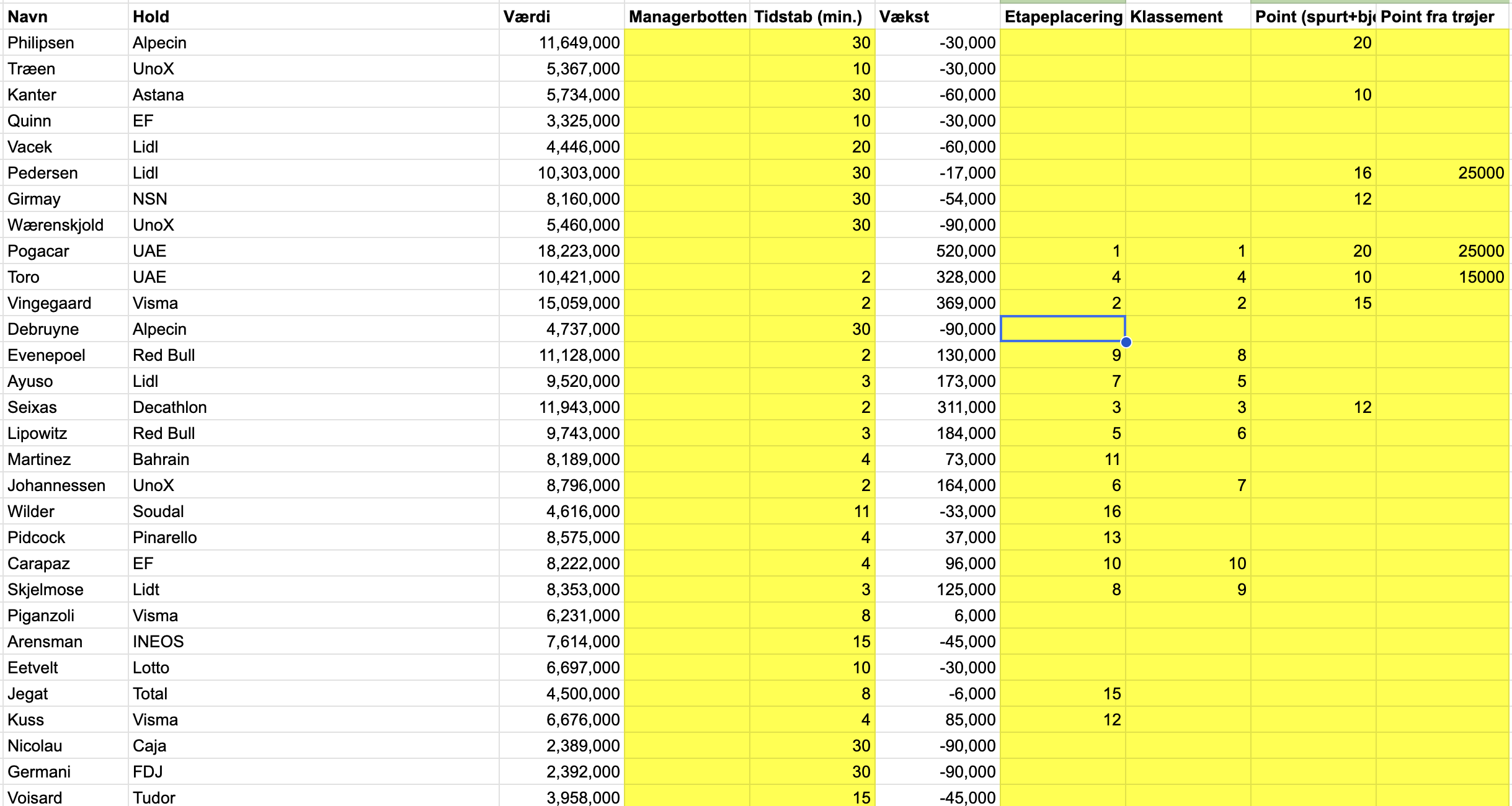Select time loss cell 11 for Wilder

812,511
